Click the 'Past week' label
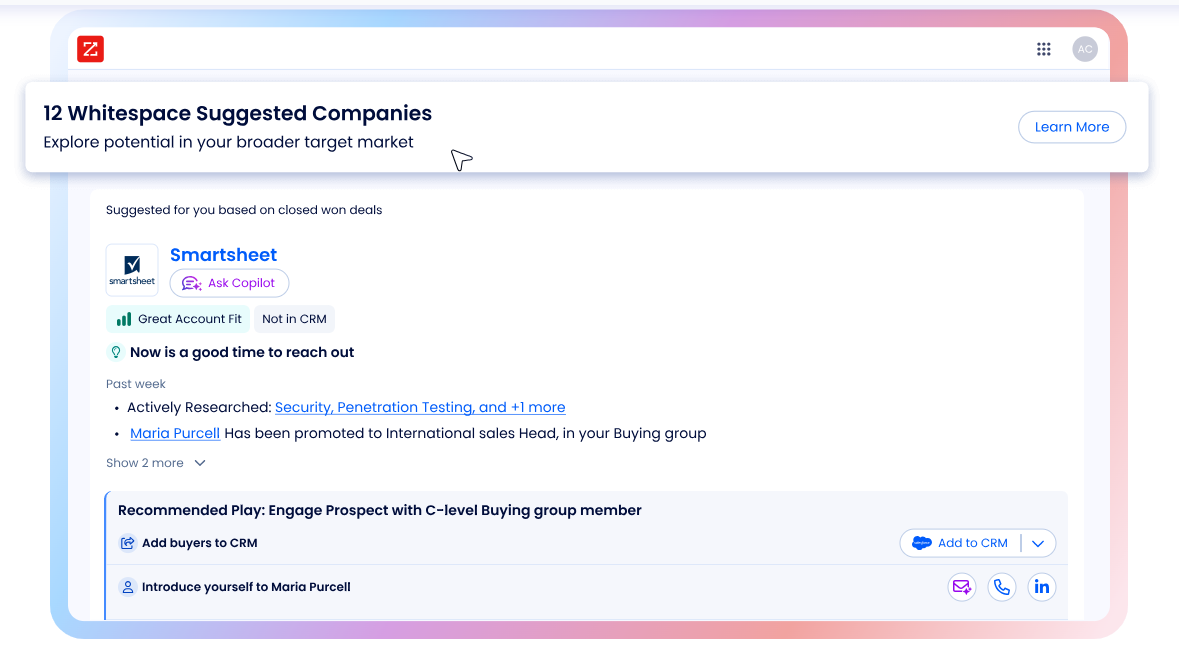 (135, 384)
